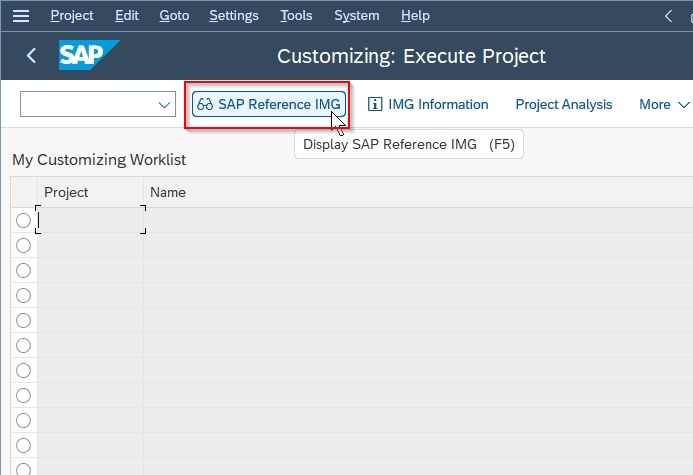Open the hamburger menu icon
This screenshot has height=475, width=693.
coord(21,16)
